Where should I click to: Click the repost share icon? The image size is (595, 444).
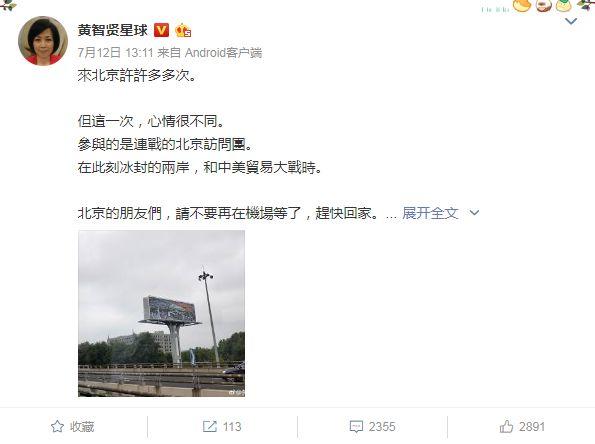pyautogui.click(x=209, y=427)
